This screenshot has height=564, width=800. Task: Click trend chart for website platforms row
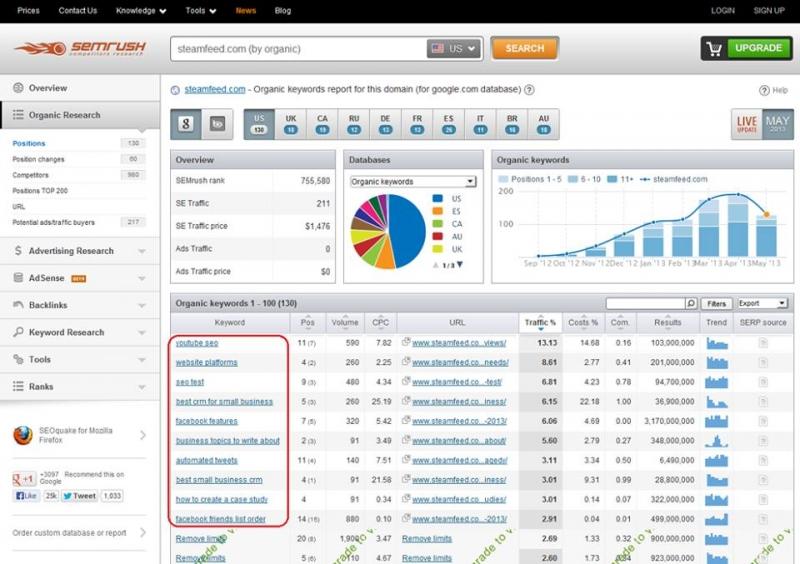[x=717, y=362]
